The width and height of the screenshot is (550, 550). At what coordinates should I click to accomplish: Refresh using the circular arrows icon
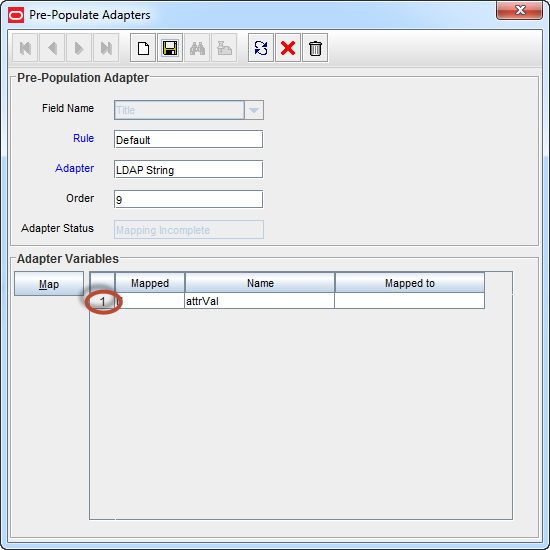click(261, 48)
